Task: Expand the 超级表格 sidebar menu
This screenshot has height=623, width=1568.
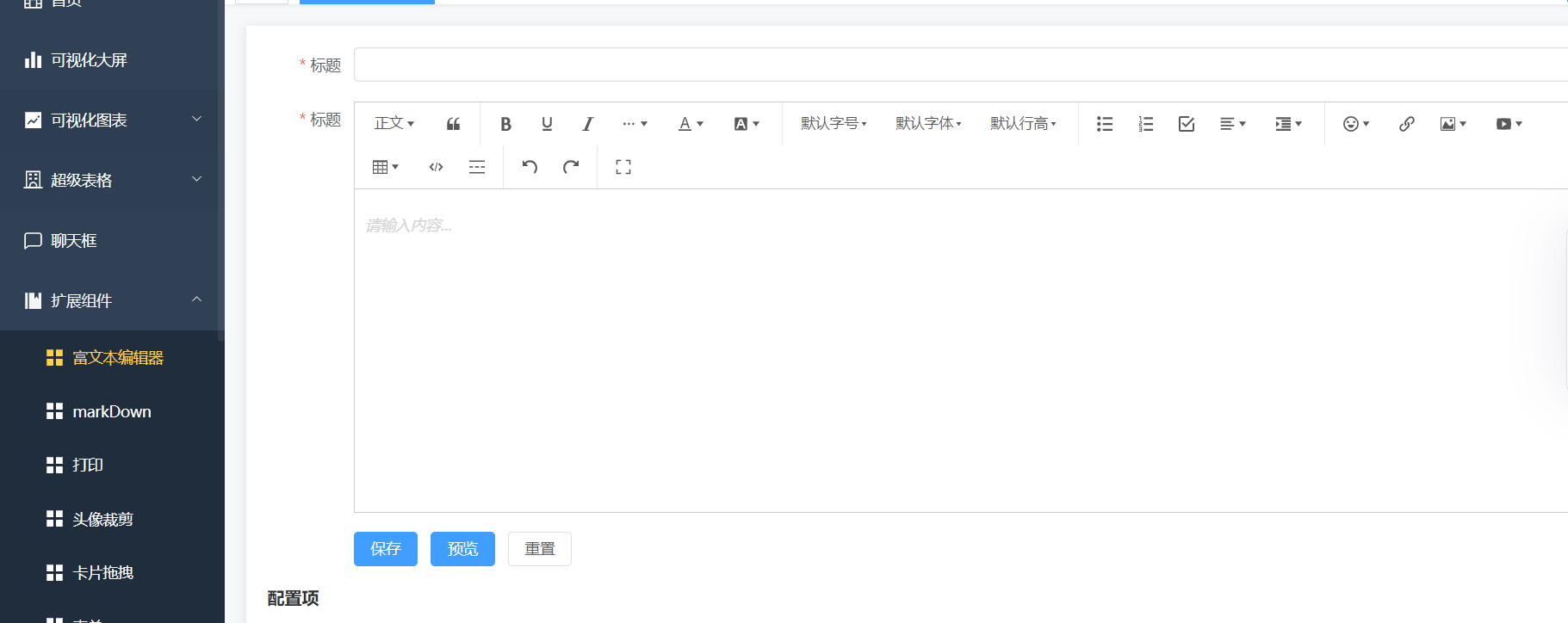Action: (112, 180)
